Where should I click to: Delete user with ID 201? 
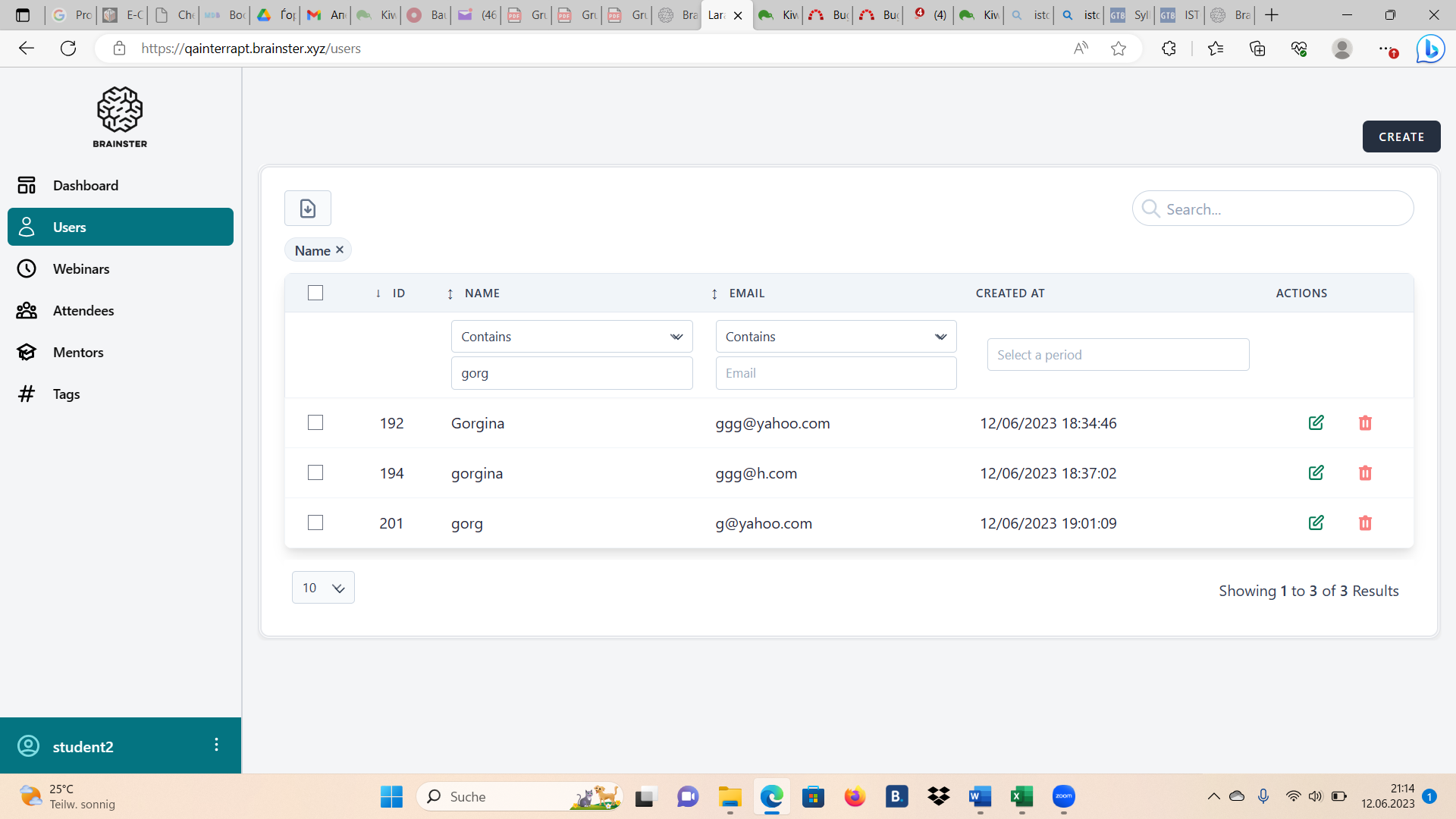click(x=1365, y=523)
